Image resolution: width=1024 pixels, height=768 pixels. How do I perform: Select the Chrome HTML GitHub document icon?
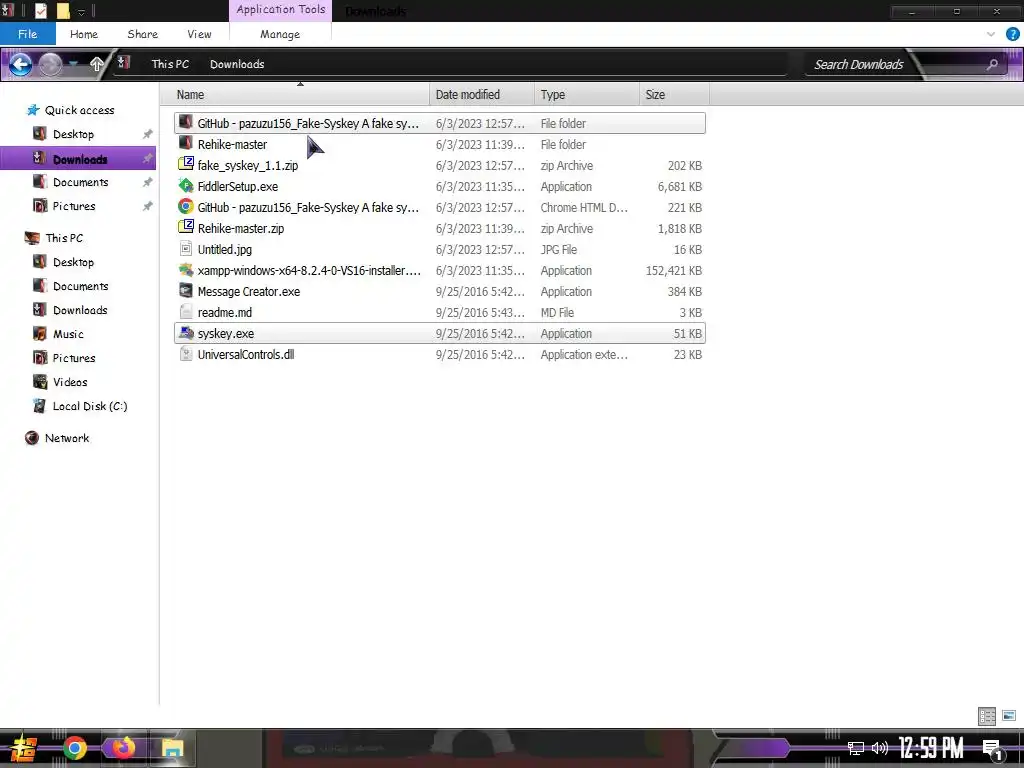tap(186, 206)
